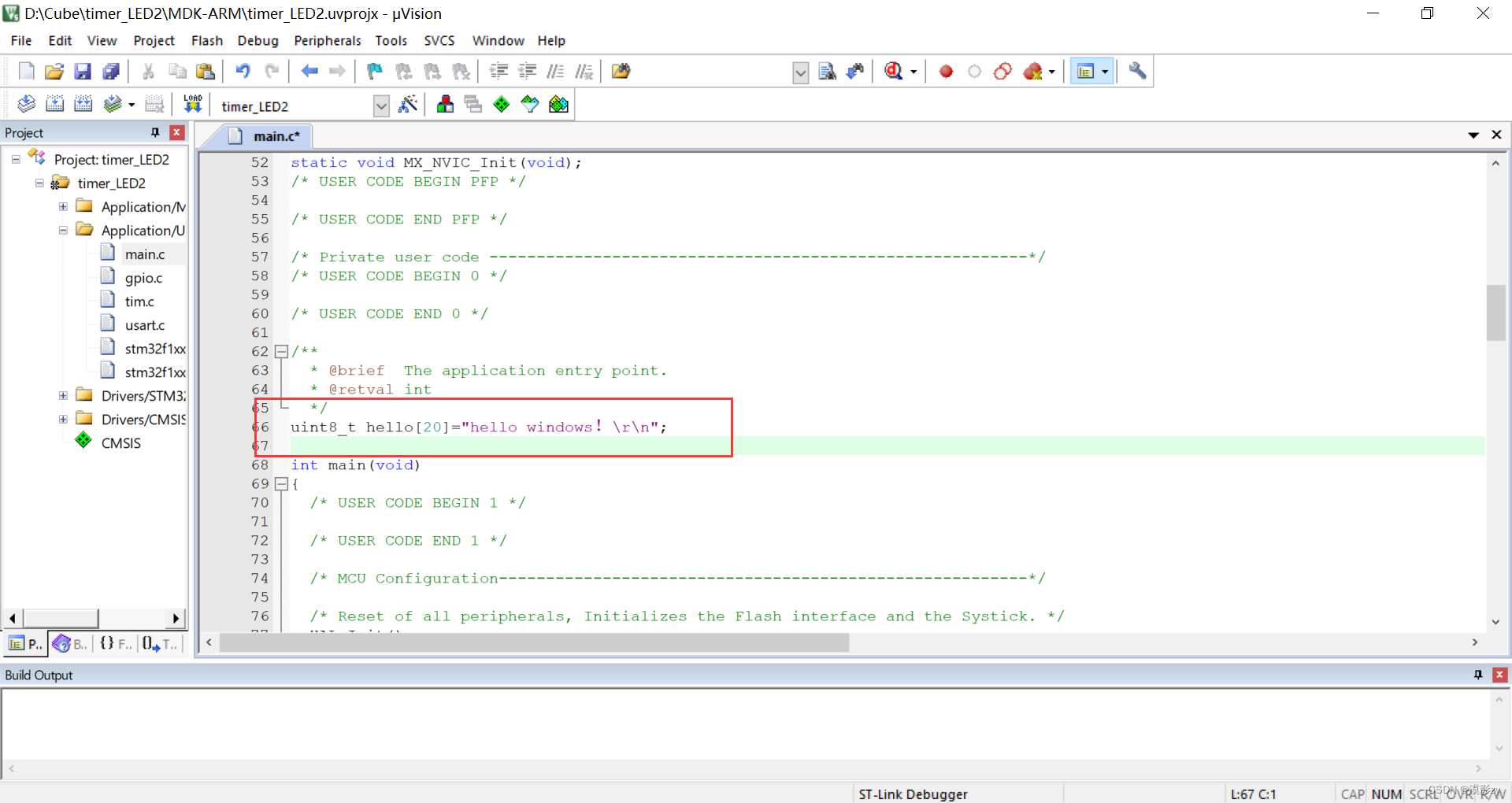The height and width of the screenshot is (803, 1512).
Task: Close the Build Output panel
Action: pyautogui.click(x=1500, y=675)
